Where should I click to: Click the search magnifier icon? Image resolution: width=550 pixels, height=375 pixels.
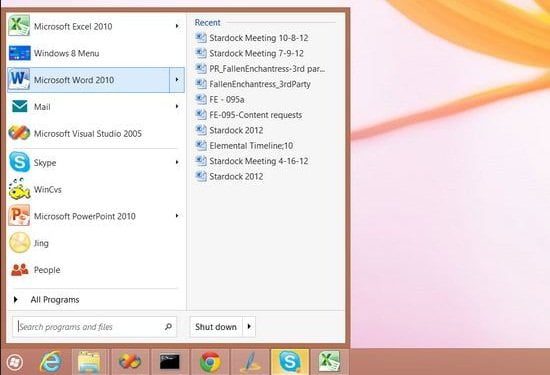168,327
